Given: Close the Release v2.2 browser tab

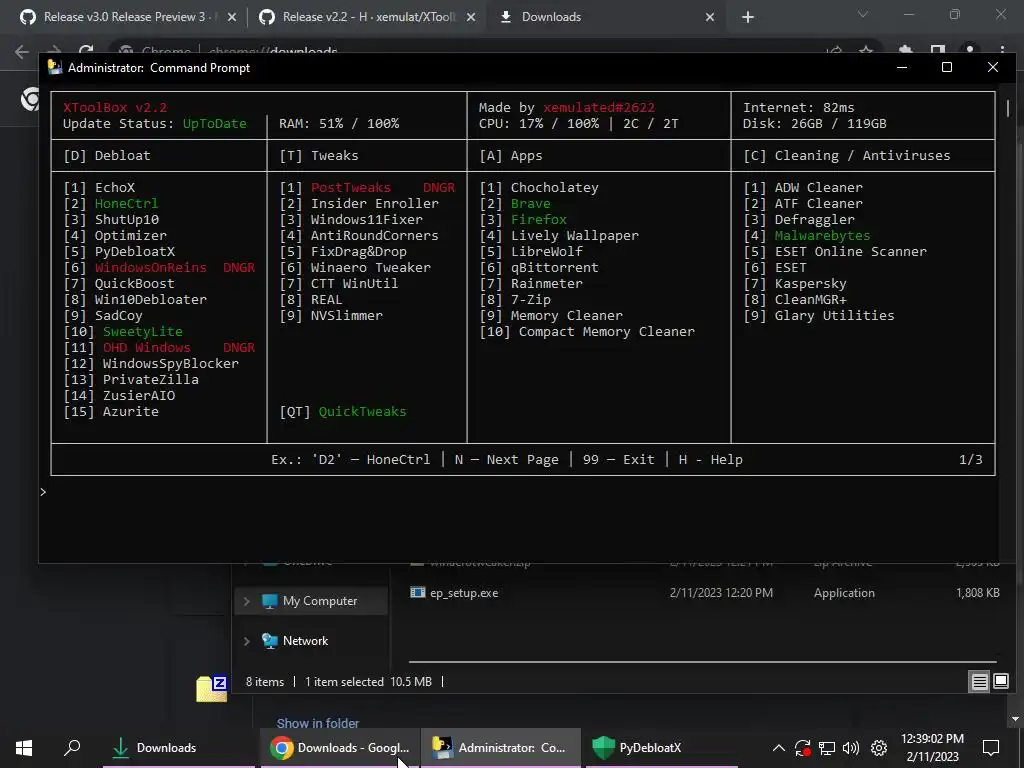Looking at the screenshot, I should pos(471,17).
